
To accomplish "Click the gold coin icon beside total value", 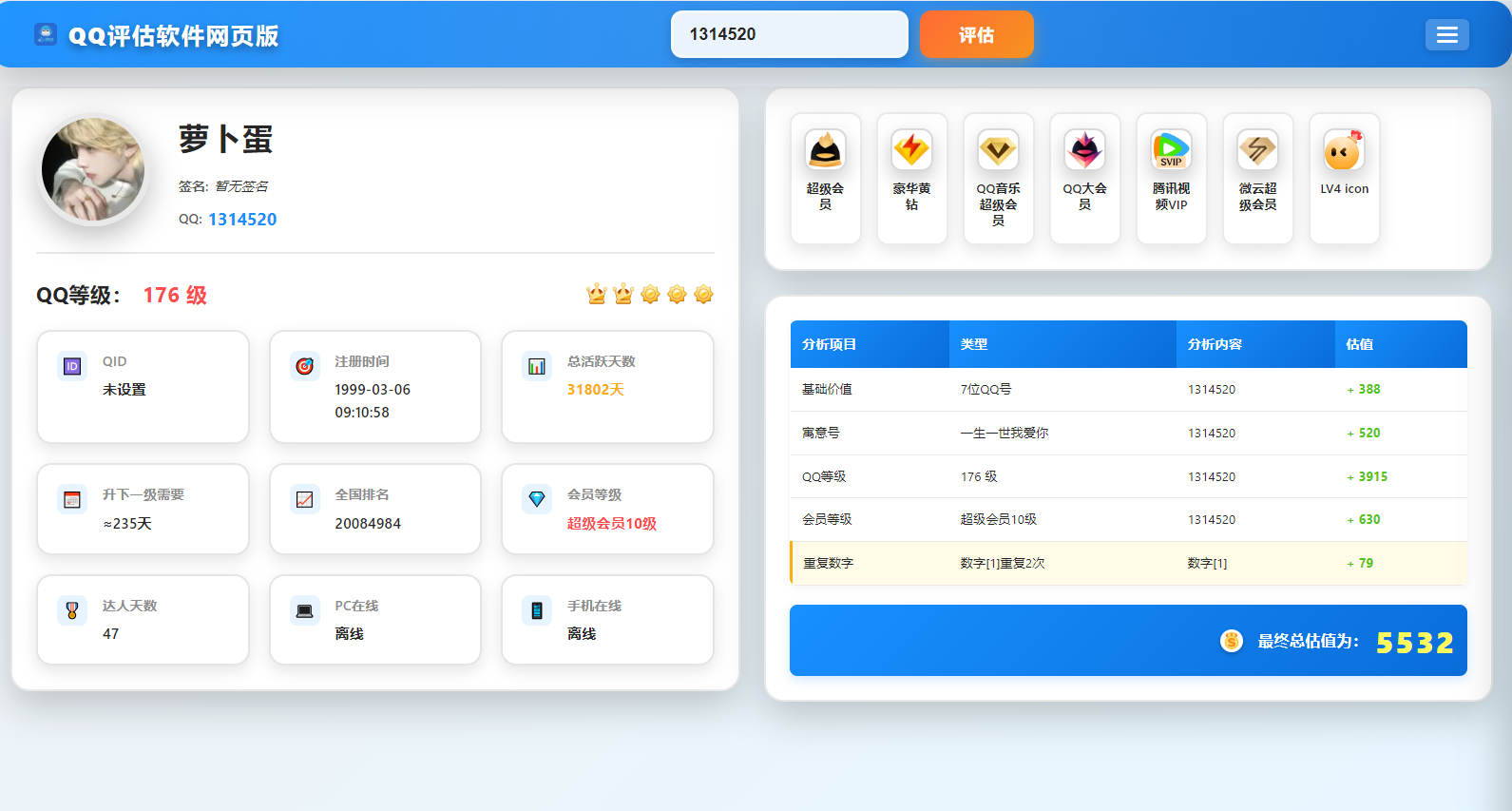I will click(1231, 642).
